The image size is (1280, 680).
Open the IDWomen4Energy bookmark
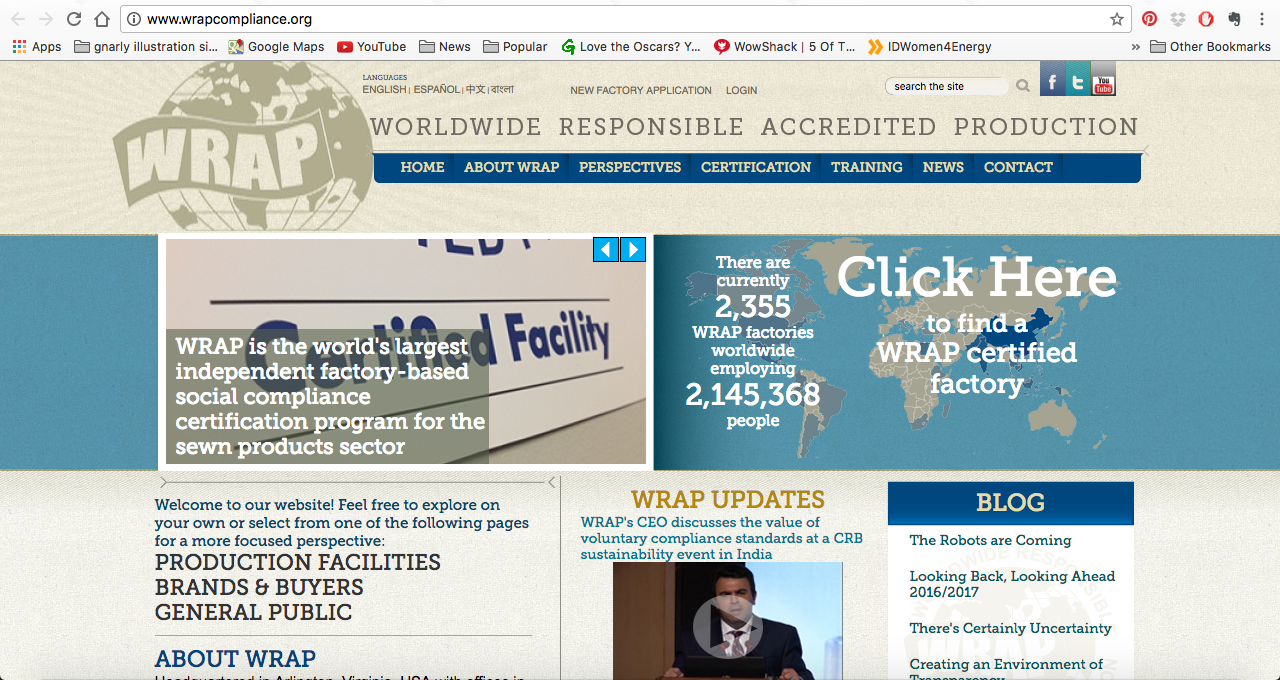[x=930, y=46]
